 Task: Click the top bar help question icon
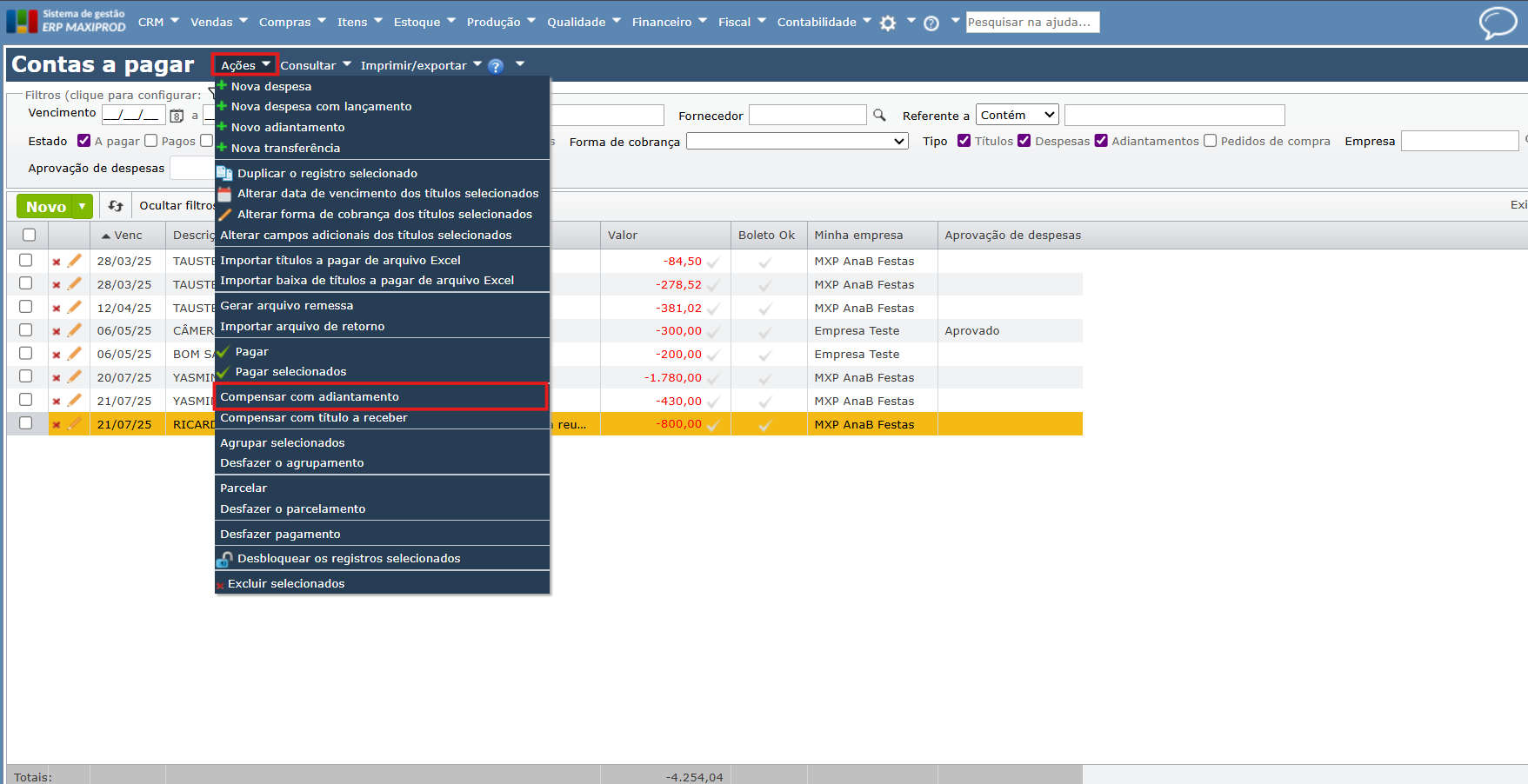click(x=931, y=23)
